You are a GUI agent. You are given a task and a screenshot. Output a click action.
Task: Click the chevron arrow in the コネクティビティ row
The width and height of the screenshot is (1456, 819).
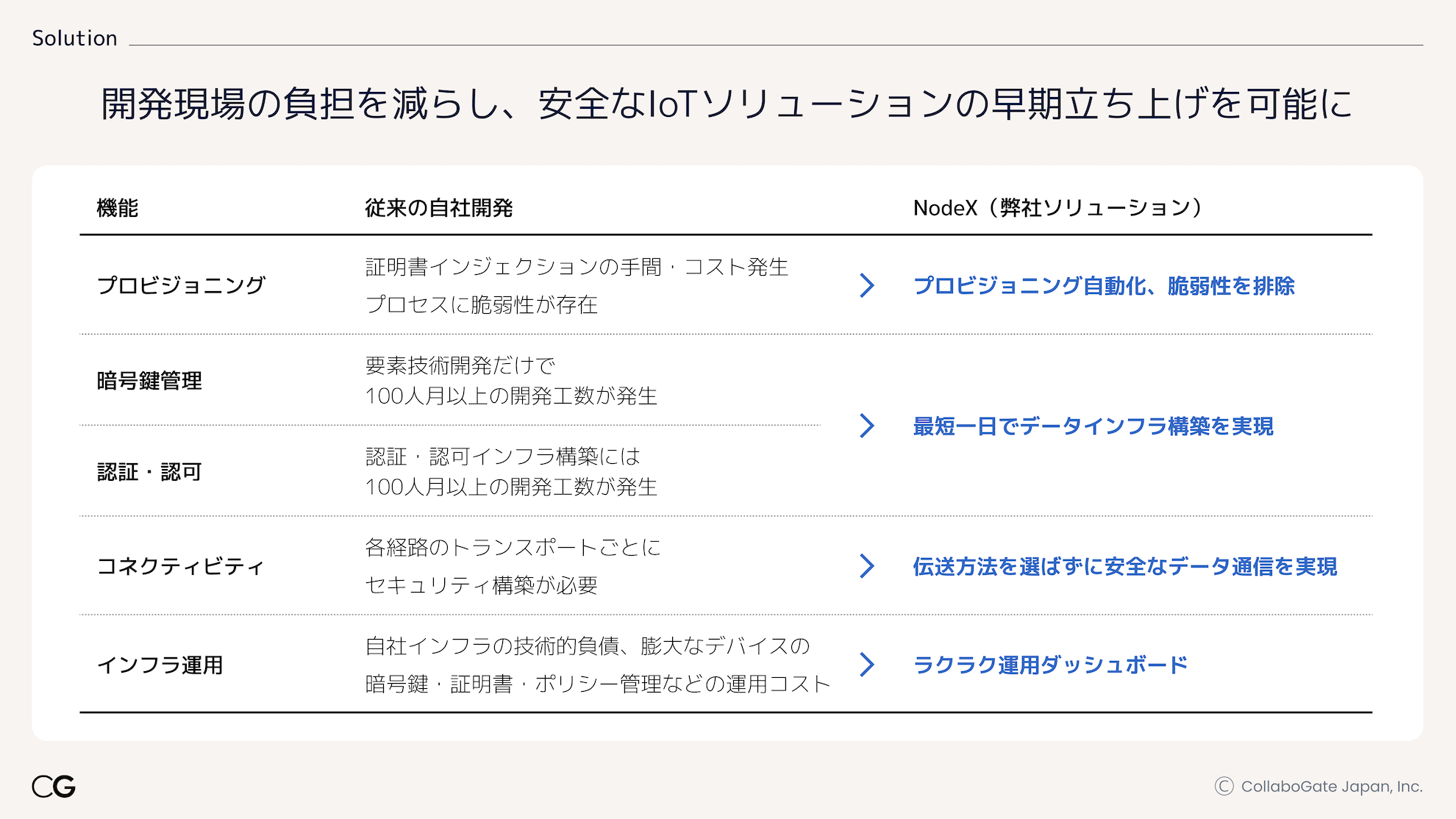(x=867, y=566)
